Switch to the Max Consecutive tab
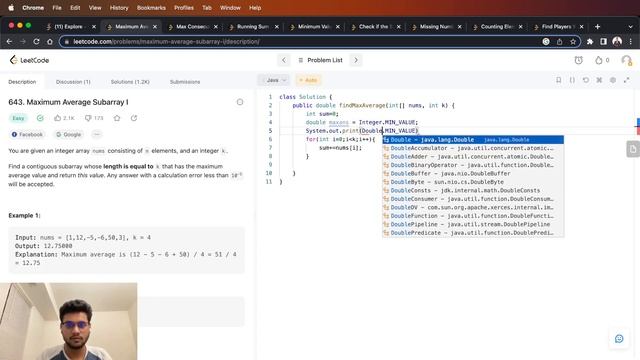640x360 pixels. (x=192, y=27)
